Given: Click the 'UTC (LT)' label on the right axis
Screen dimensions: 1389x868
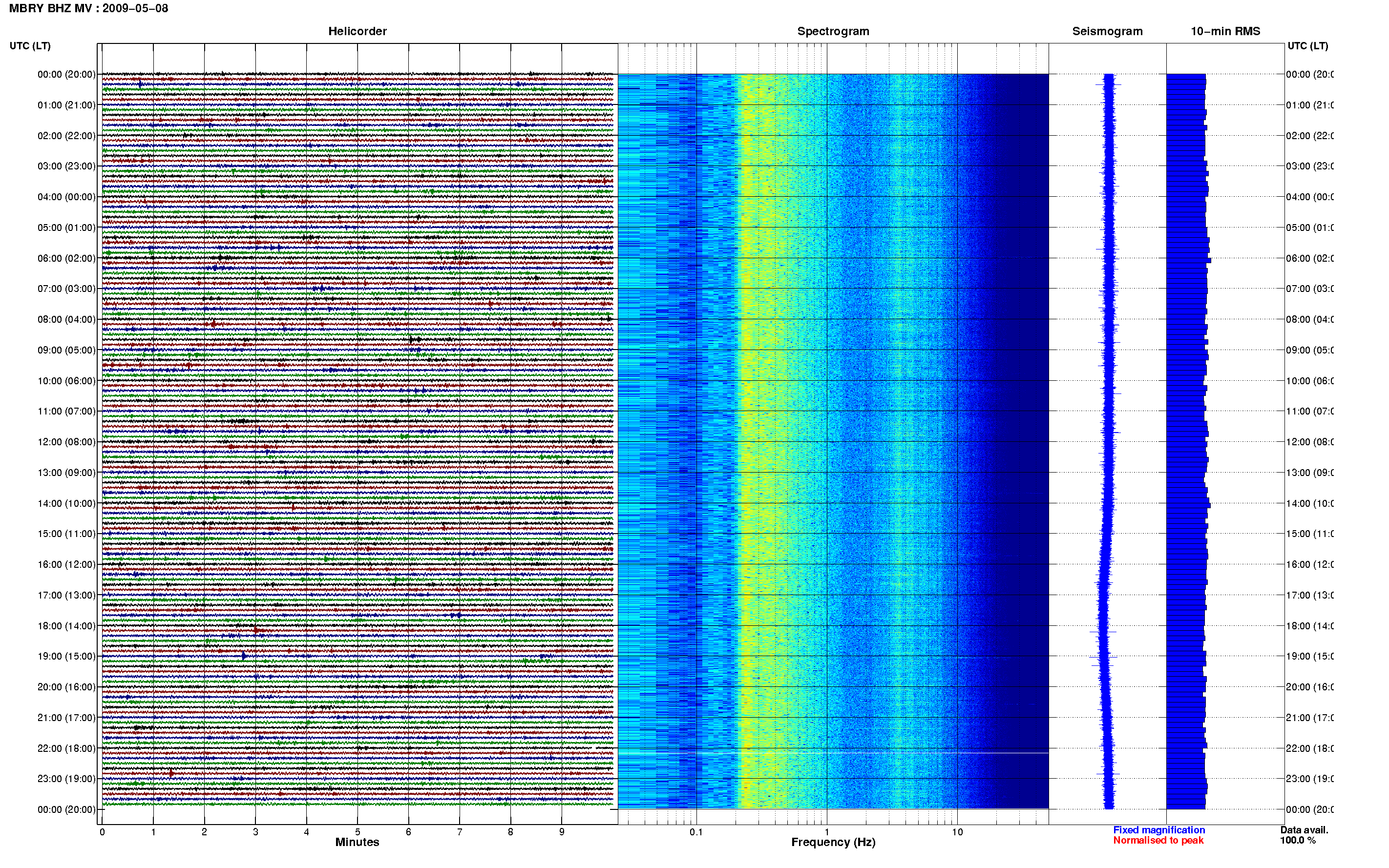Looking at the screenshot, I should point(1307,46).
